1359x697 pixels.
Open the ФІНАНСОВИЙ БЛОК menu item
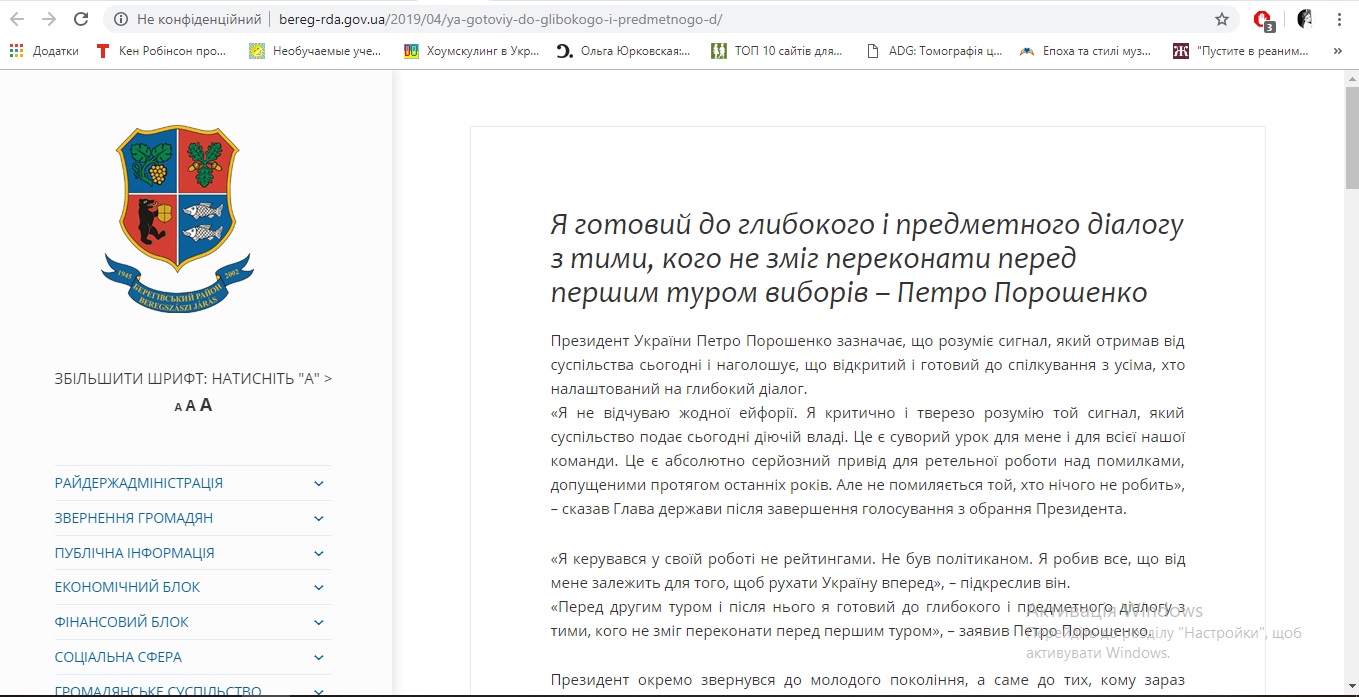click(x=122, y=622)
